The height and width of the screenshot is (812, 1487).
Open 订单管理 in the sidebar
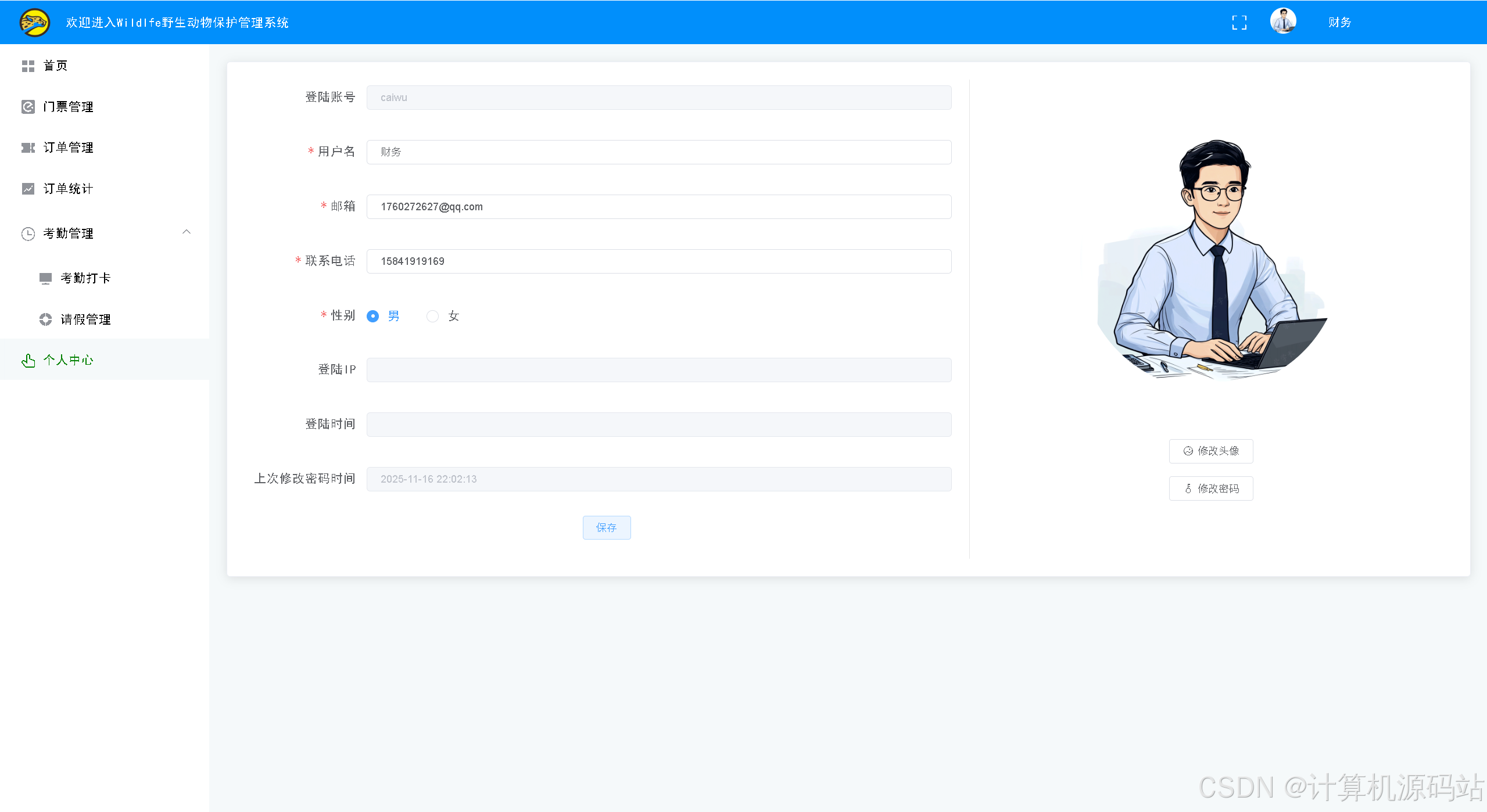tap(105, 148)
